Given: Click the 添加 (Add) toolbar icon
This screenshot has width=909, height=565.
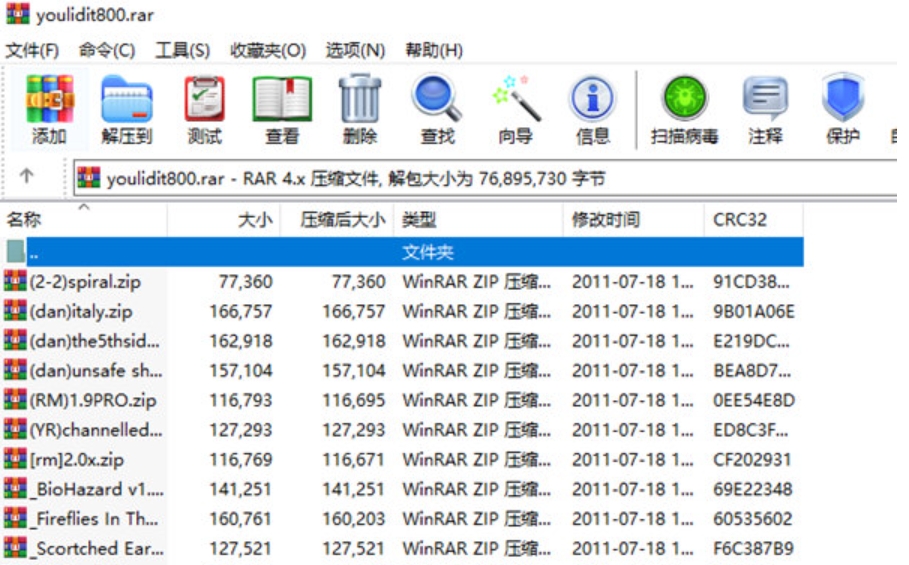Looking at the screenshot, I should tap(49, 99).
